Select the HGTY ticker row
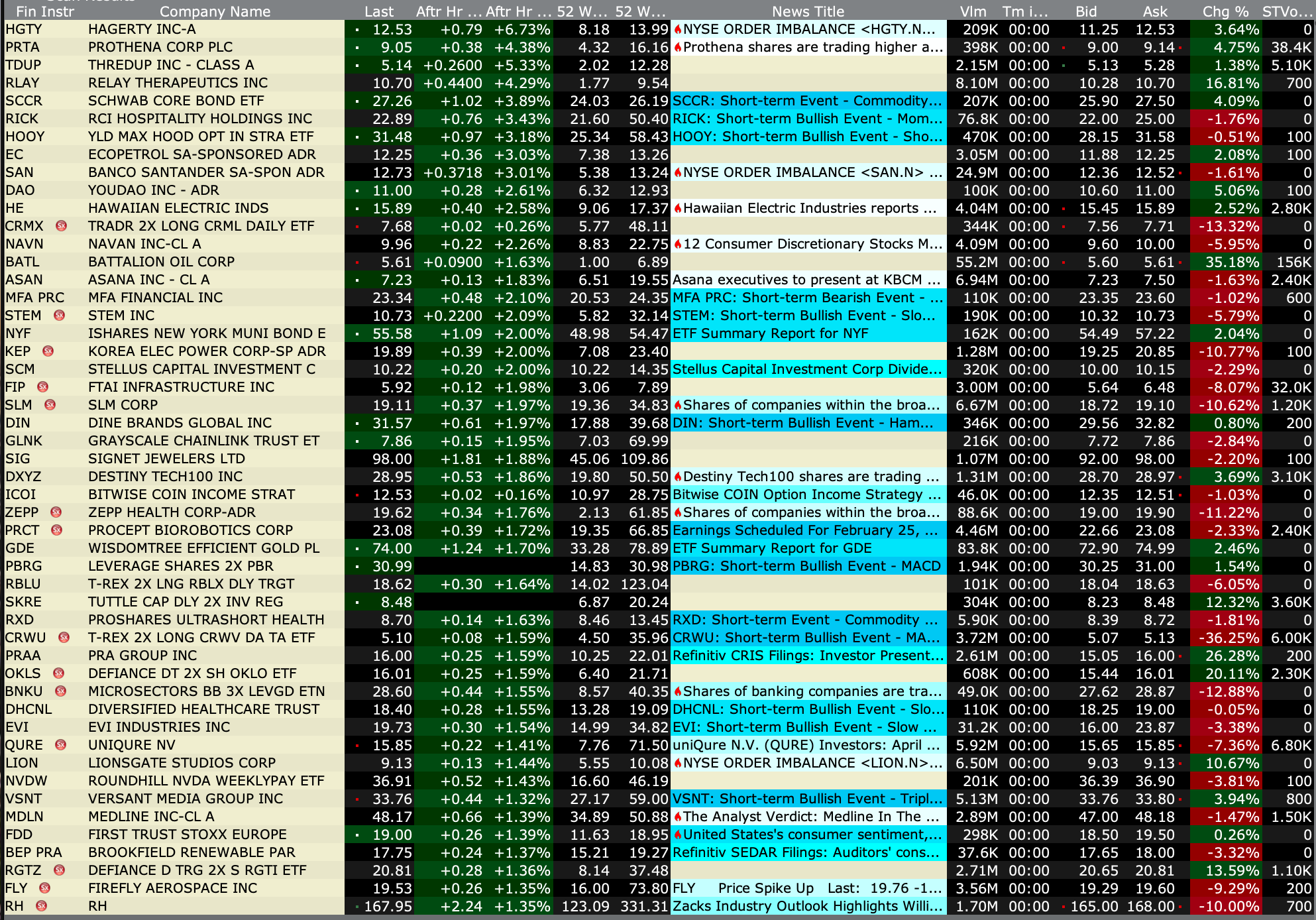This screenshot has height=920, width=1316. click(24, 29)
